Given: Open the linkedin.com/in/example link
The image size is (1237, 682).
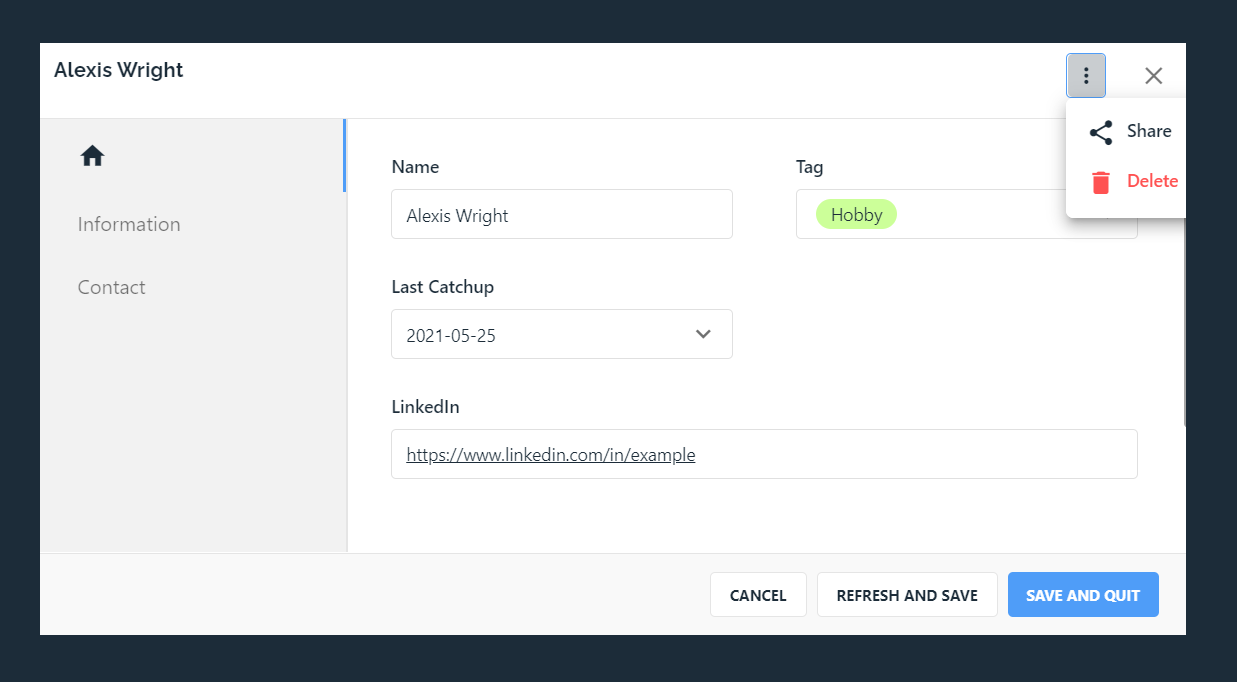Looking at the screenshot, I should pos(551,455).
